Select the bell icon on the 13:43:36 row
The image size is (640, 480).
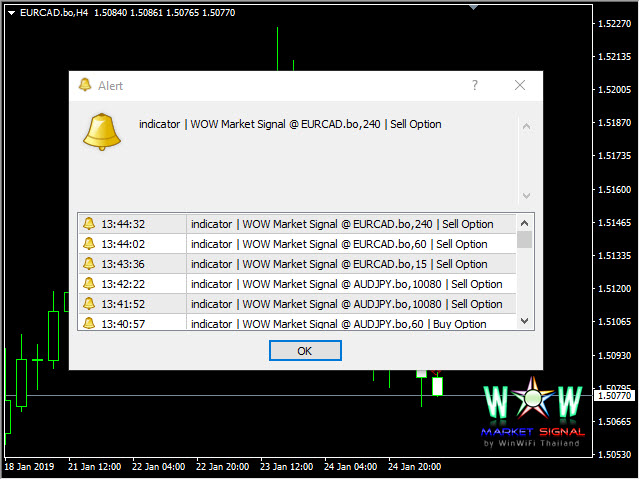(x=89, y=264)
